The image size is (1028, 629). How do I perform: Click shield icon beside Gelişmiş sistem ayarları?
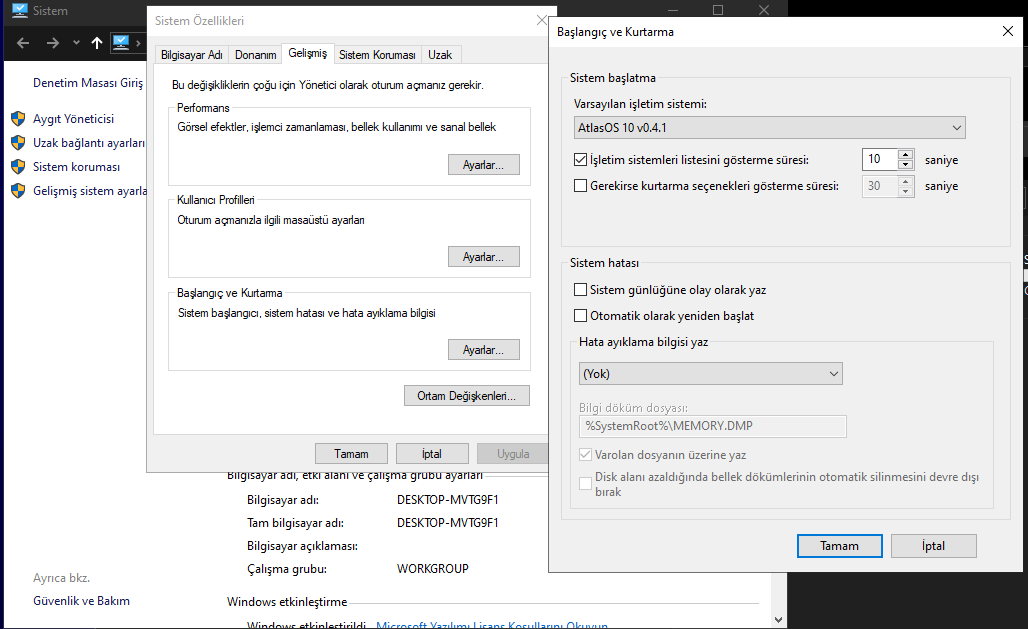click(x=18, y=191)
